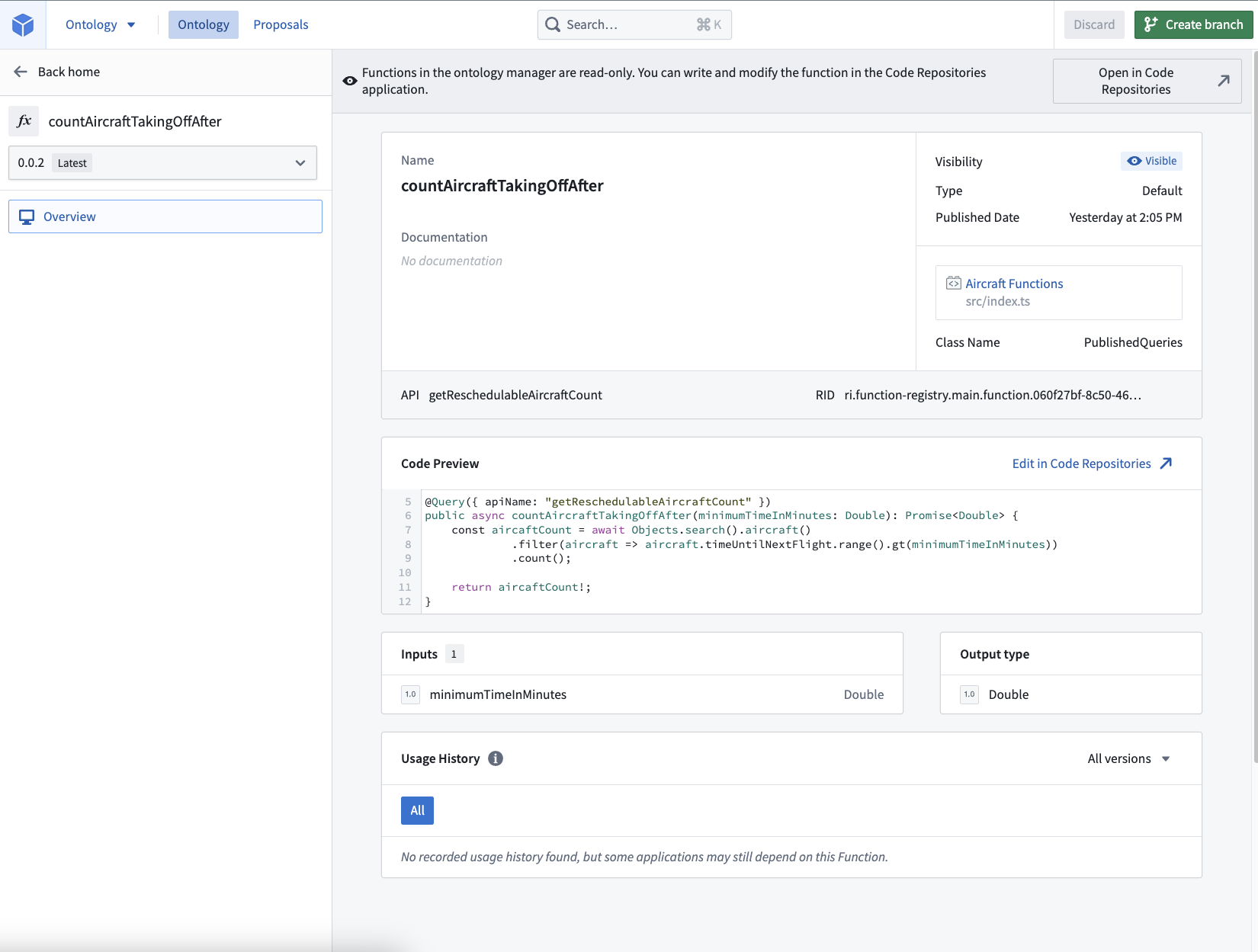1258x952 pixels.
Task: Click the magnifier icon in search box
Action: click(553, 24)
